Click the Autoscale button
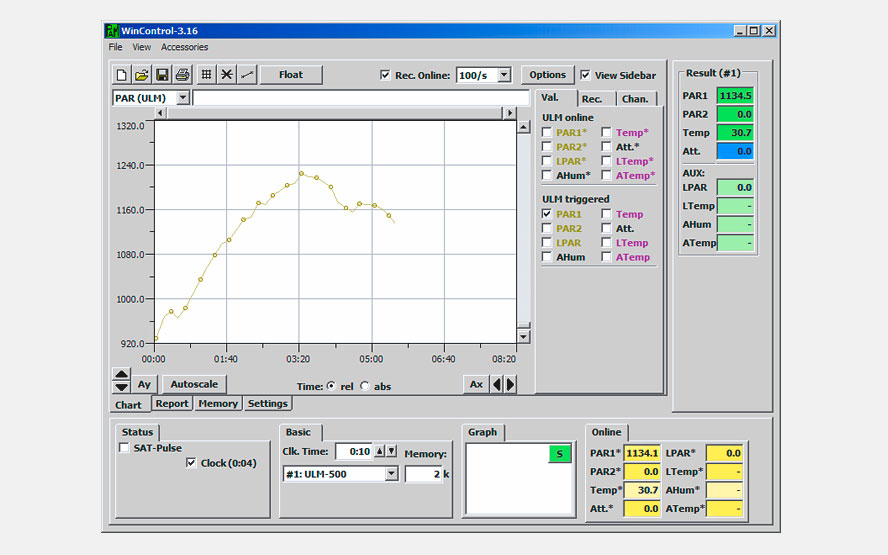Screen dimensions: 888x555 194,385
